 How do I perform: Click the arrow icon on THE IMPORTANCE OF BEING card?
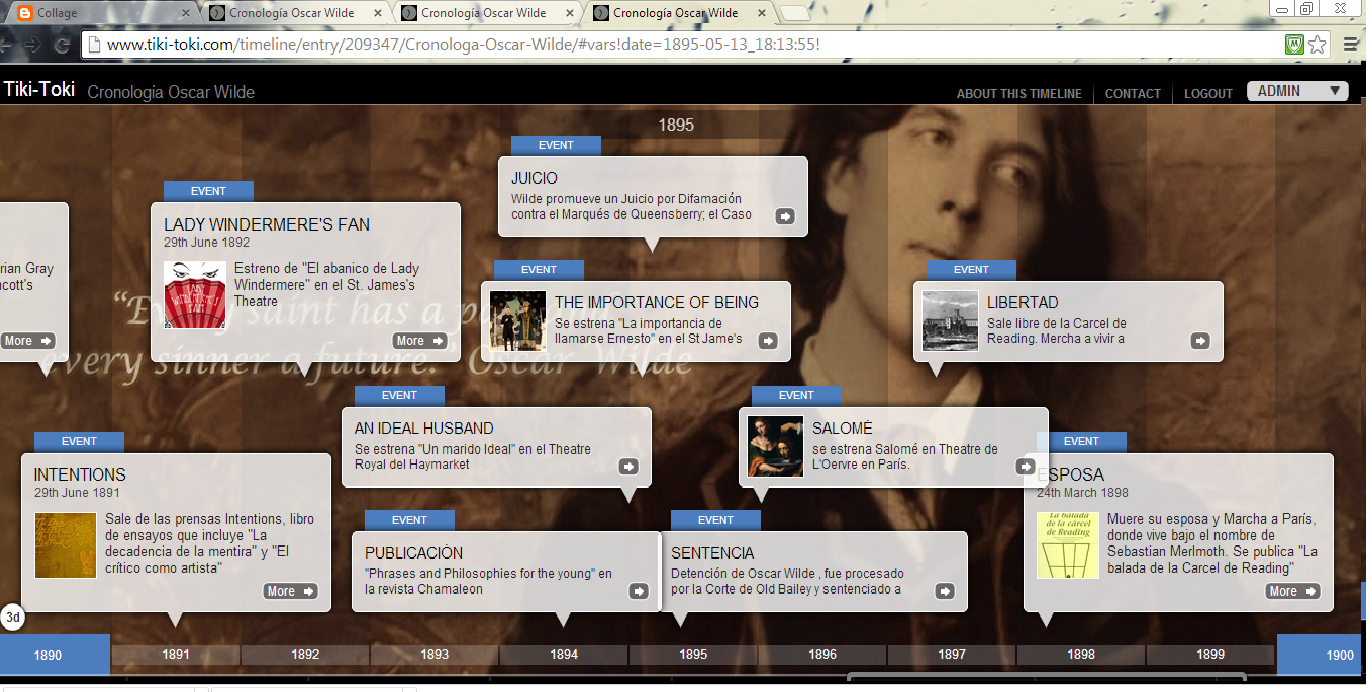[x=768, y=341]
